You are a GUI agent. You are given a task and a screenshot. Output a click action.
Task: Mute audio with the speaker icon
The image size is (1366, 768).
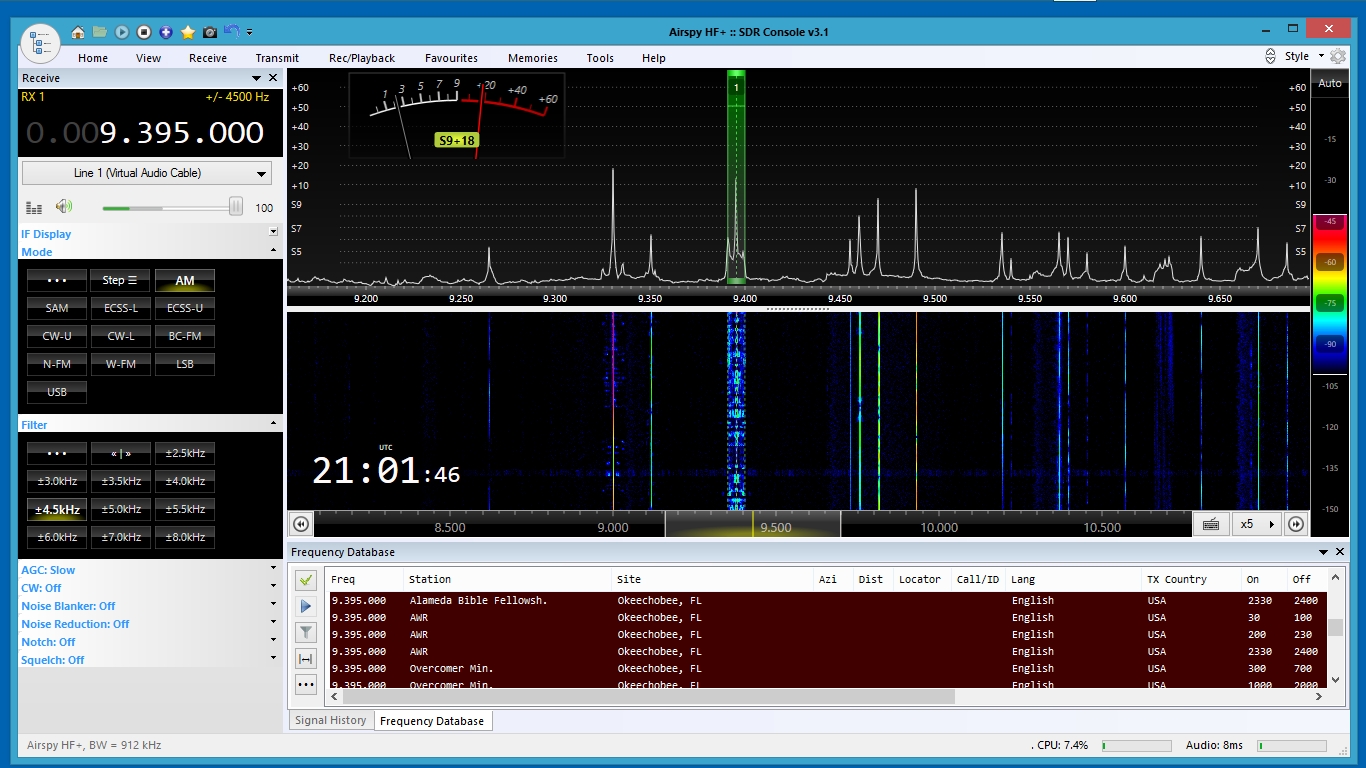pyautogui.click(x=64, y=207)
